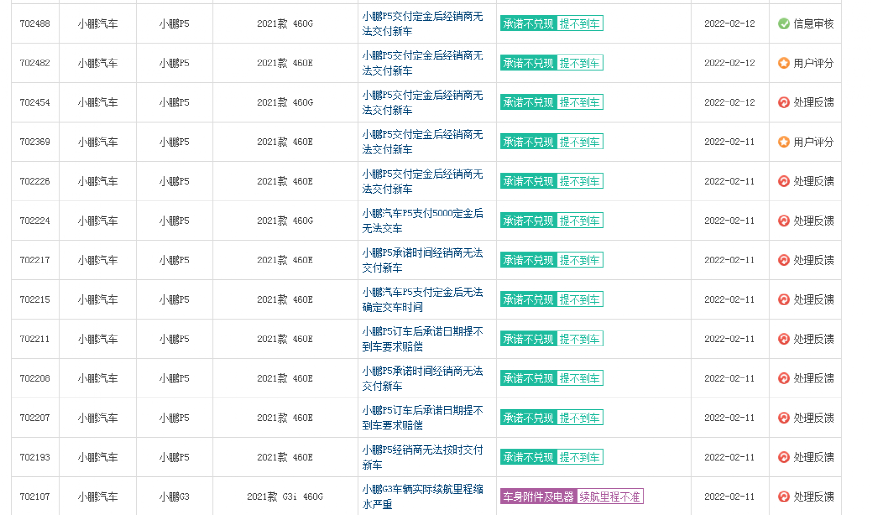Click red feedback status icon in row 702211
This screenshot has height=515, width=872.
pyautogui.click(x=784, y=339)
